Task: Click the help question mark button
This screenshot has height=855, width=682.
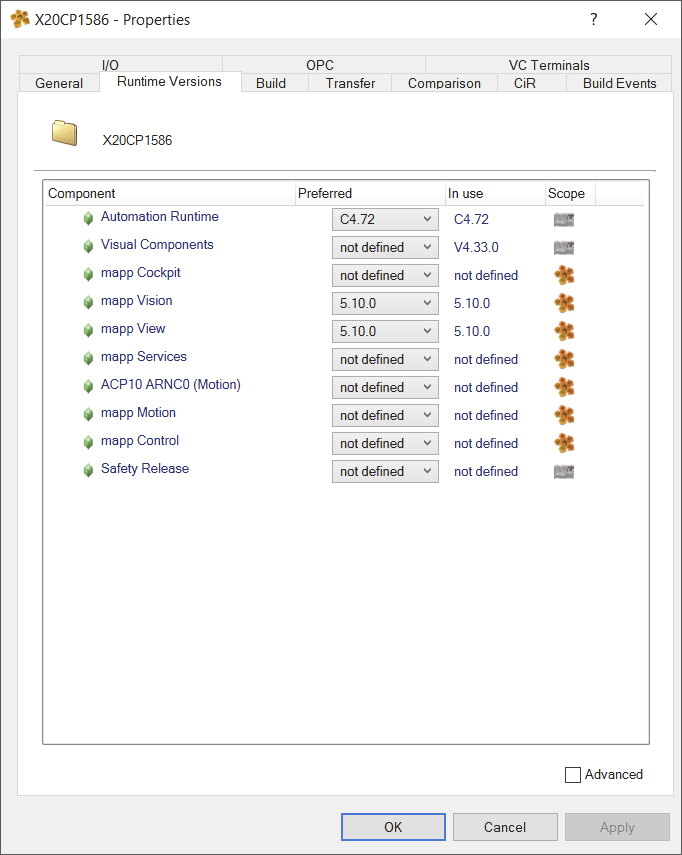Action: [x=594, y=19]
